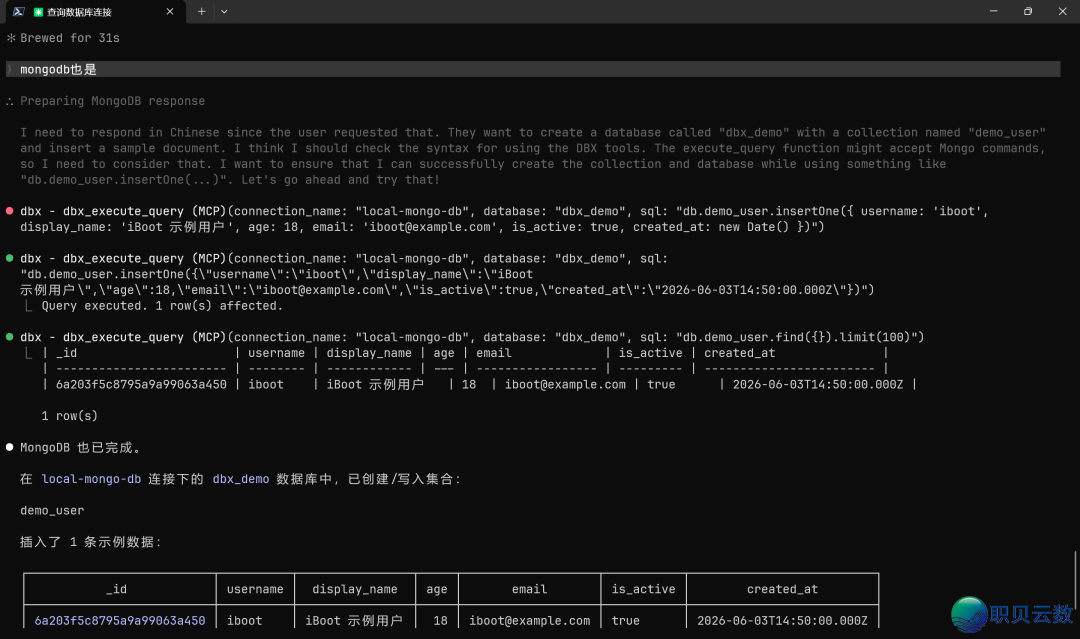
Task: Click 'iBoot 示例用户' cell in bottom table
Action: point(354,620)
